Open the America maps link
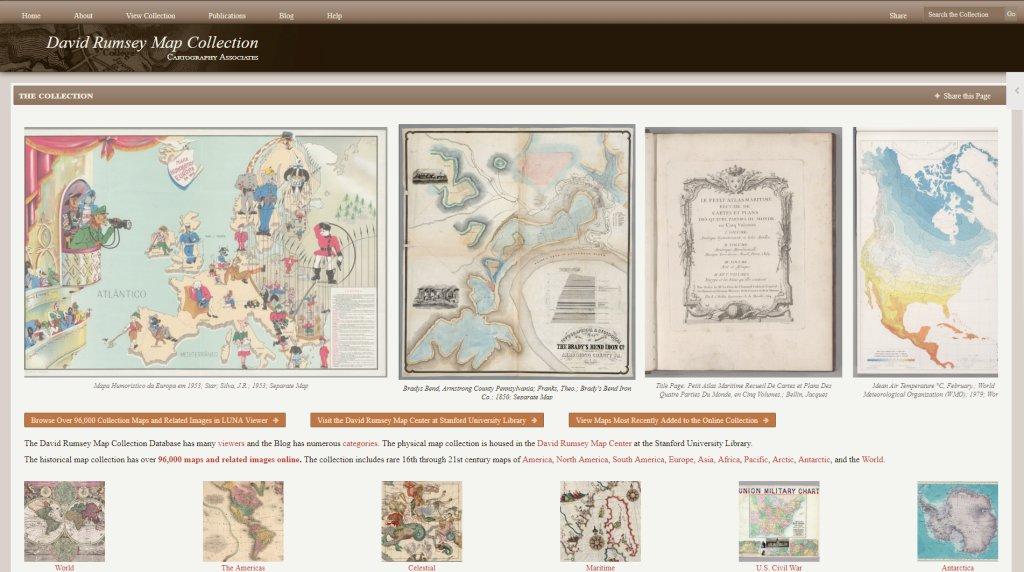Viewport: 1024px width, 572px height. [x=537, y=460]
